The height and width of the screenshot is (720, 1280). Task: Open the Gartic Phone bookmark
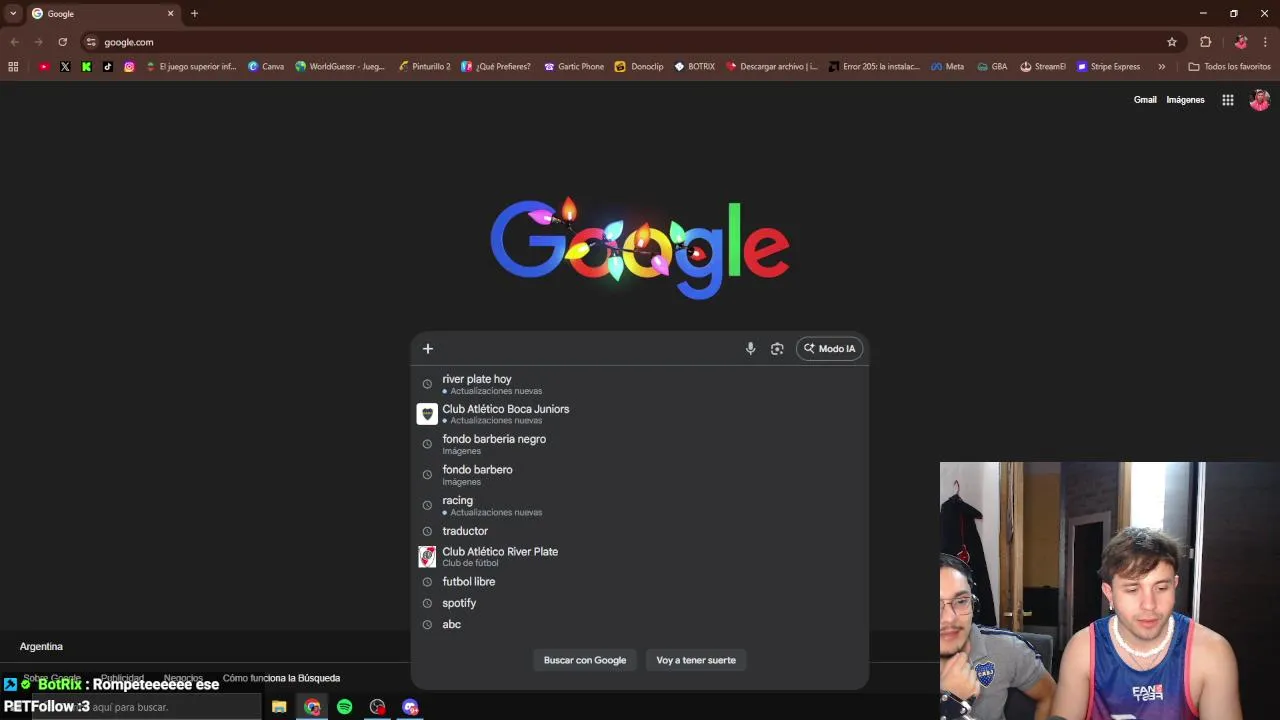tap(574, 67)
